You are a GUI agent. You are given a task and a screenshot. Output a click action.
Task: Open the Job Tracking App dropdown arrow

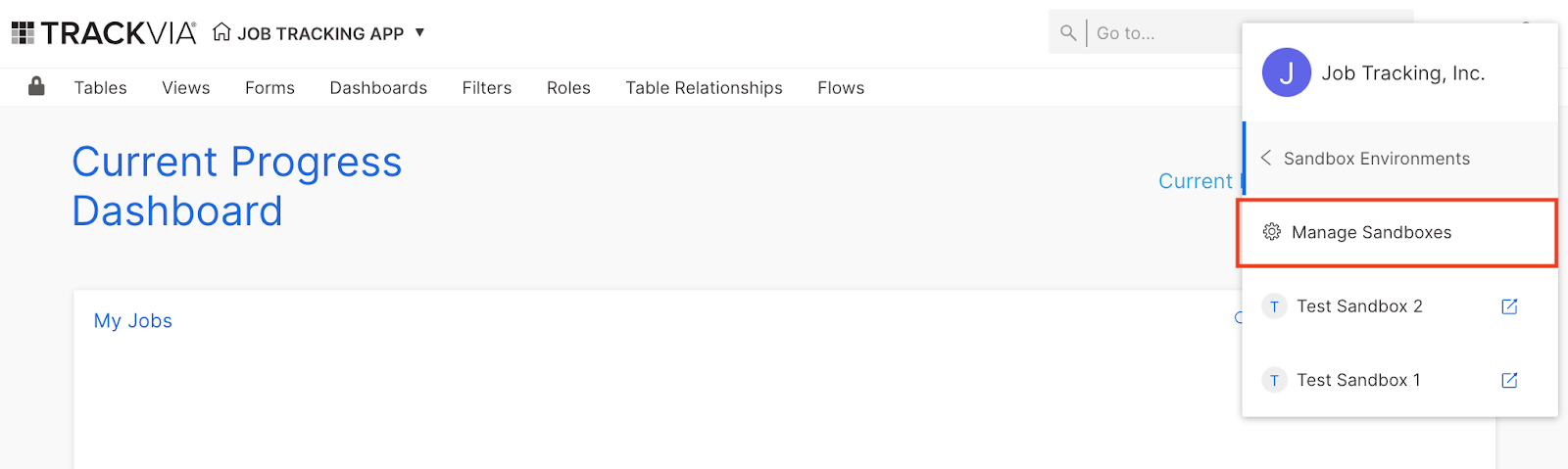(x=419, y=32)
